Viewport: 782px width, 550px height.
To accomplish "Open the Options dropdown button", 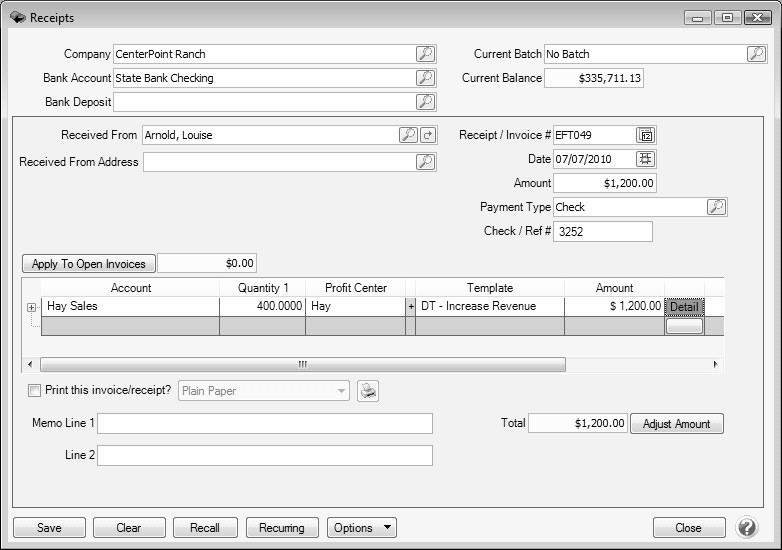I will tap(362, 528).
